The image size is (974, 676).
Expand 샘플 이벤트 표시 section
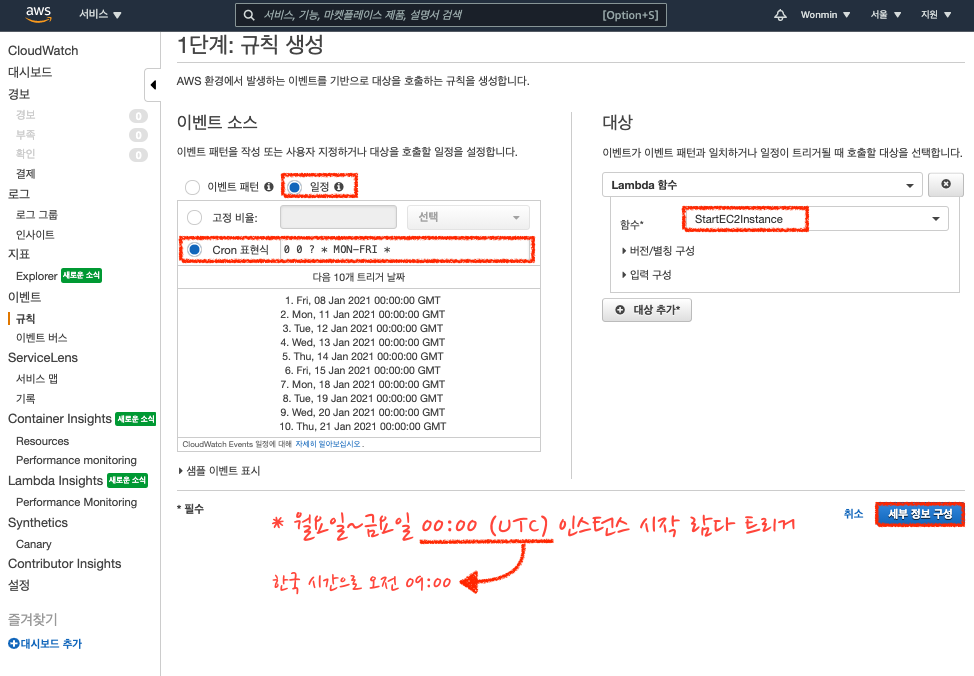(219, 471)
